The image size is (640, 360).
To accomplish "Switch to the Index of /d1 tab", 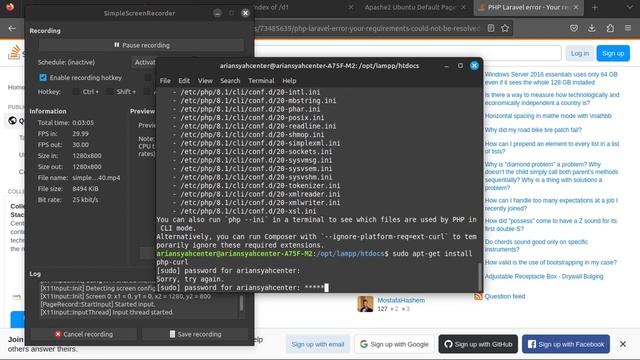I will (x=302, y=7).
